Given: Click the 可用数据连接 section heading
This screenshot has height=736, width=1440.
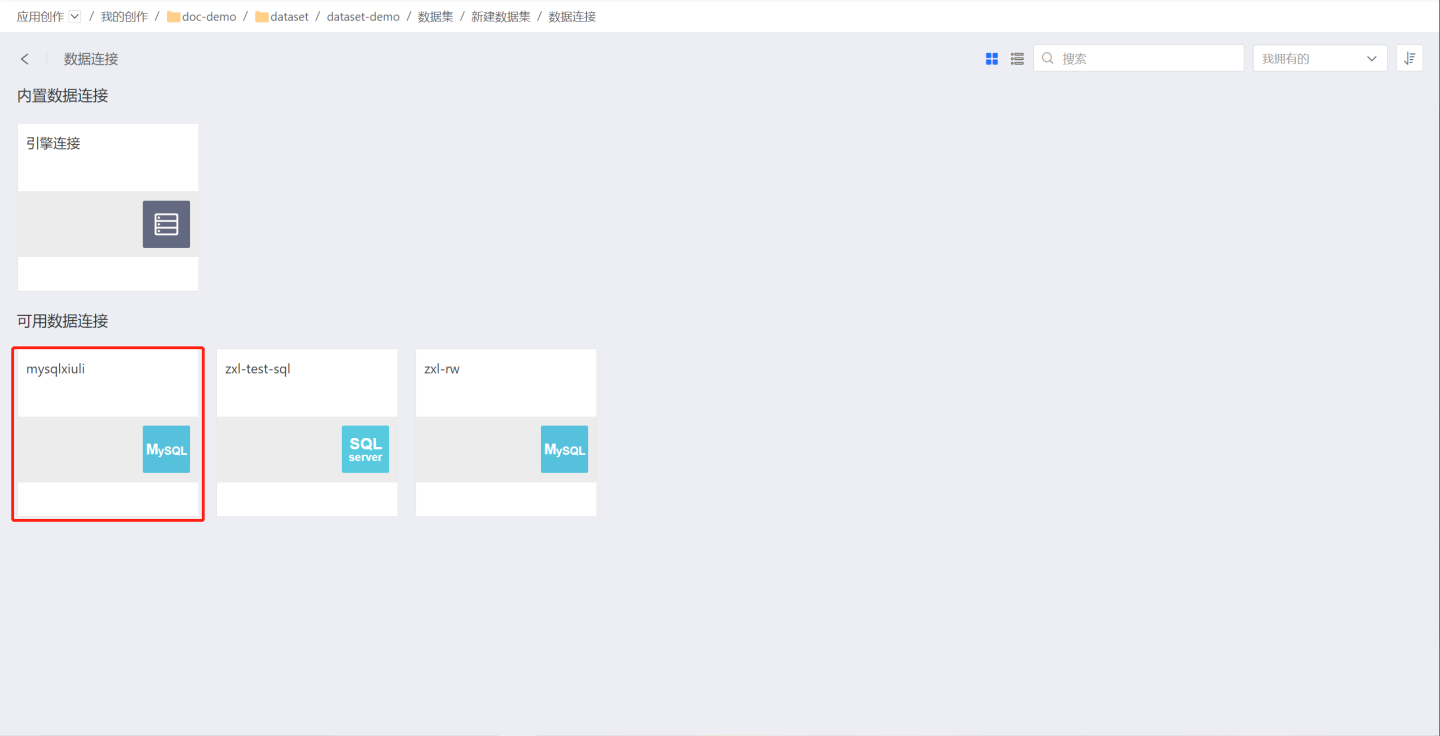Looking at the screenshot, I should click(63, 321).
